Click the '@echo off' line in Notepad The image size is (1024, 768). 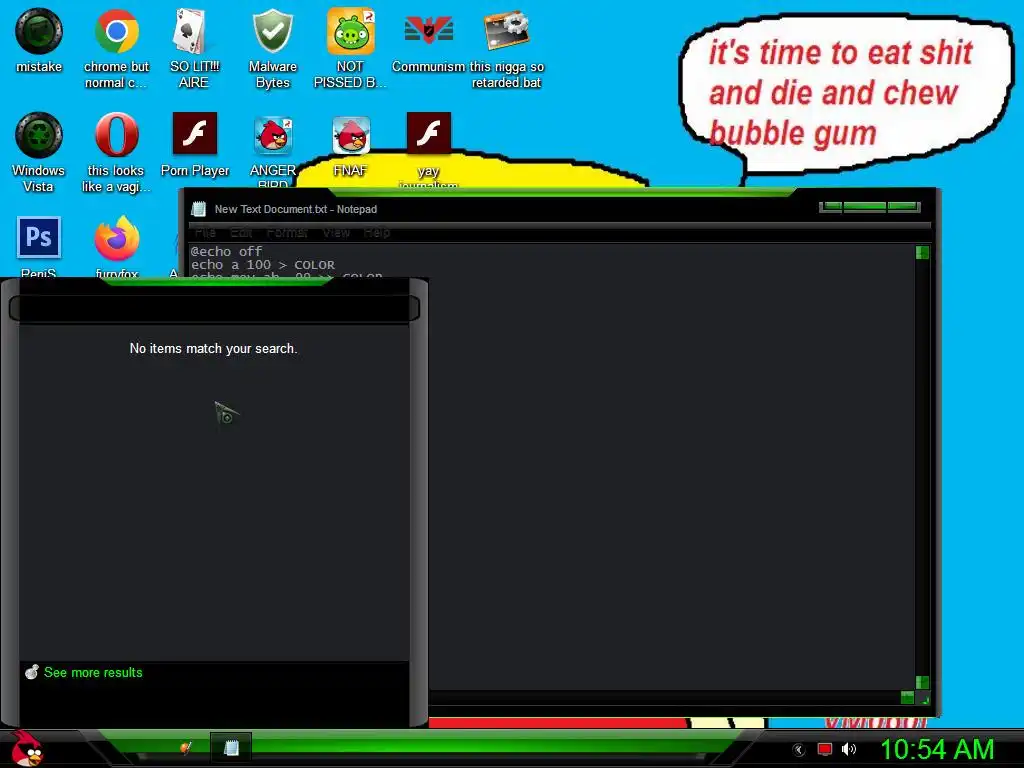(226, 251)
